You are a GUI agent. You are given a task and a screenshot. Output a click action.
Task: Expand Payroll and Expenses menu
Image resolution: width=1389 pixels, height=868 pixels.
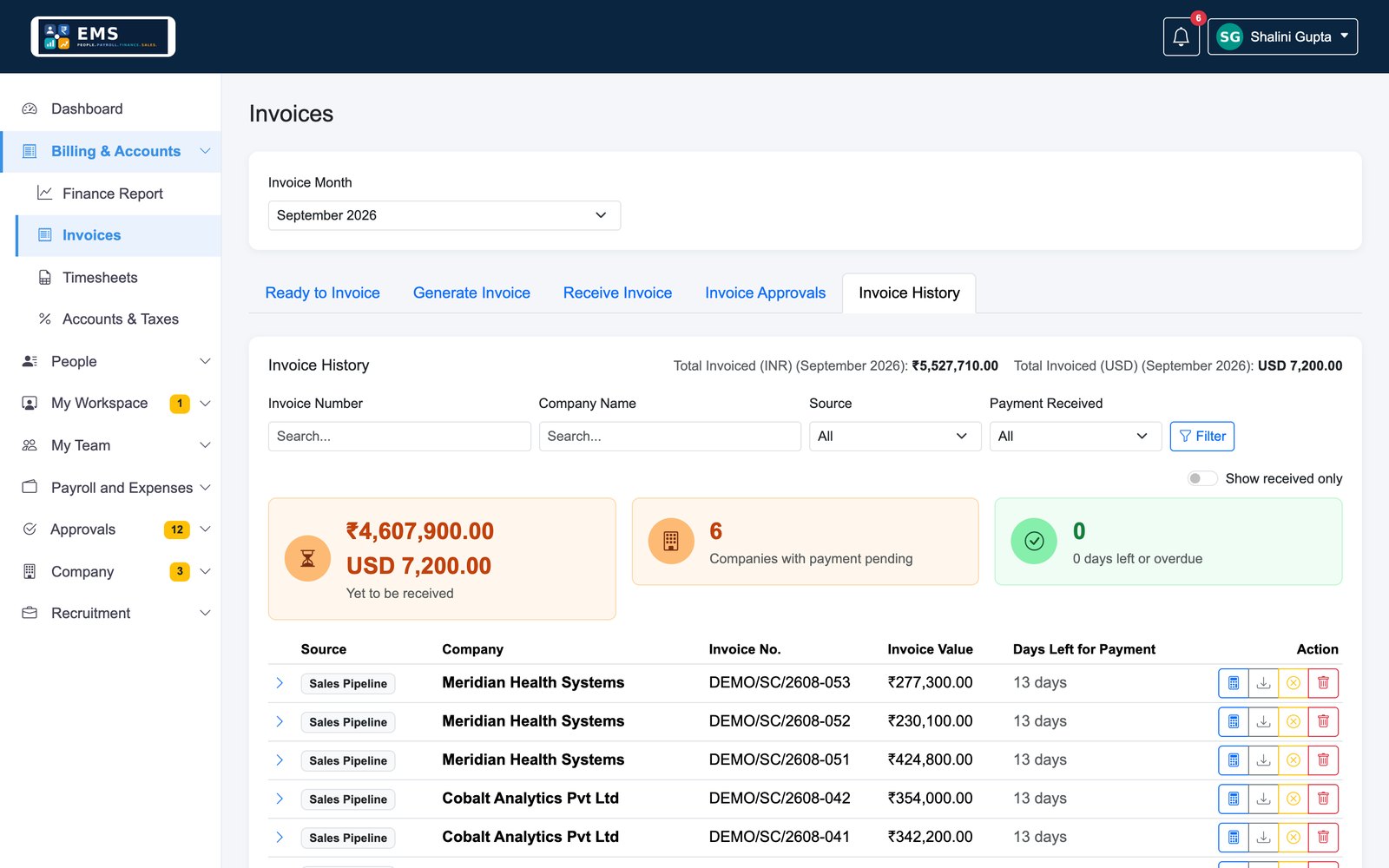[x=110, y=488]
